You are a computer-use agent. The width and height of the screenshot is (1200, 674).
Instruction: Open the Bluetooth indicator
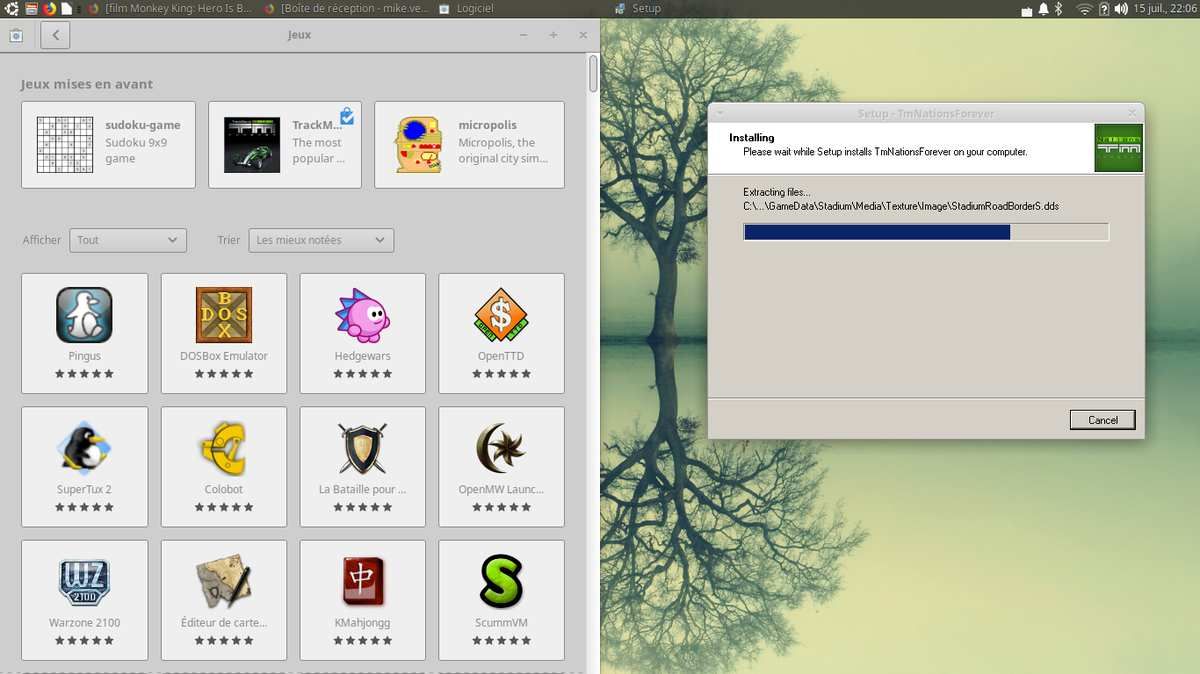coord(1059,9)
